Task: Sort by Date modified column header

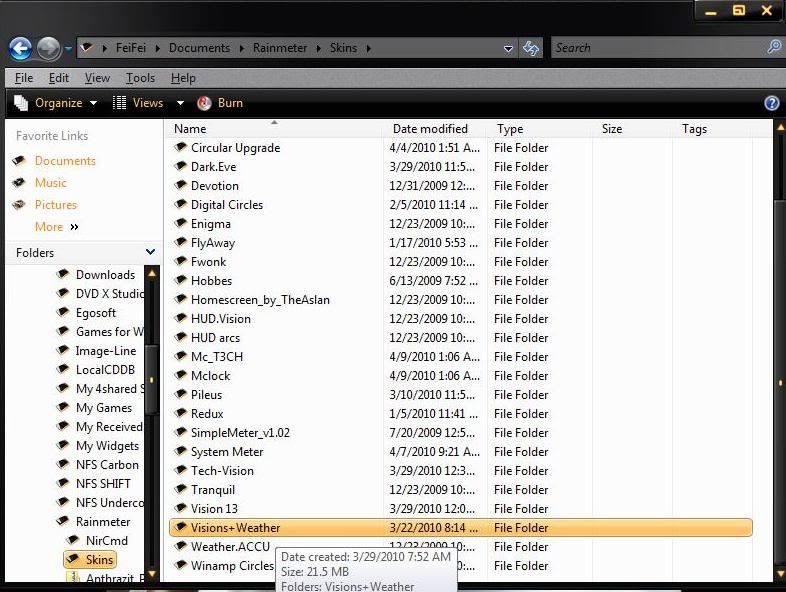Action: click(x=430, y=129)
